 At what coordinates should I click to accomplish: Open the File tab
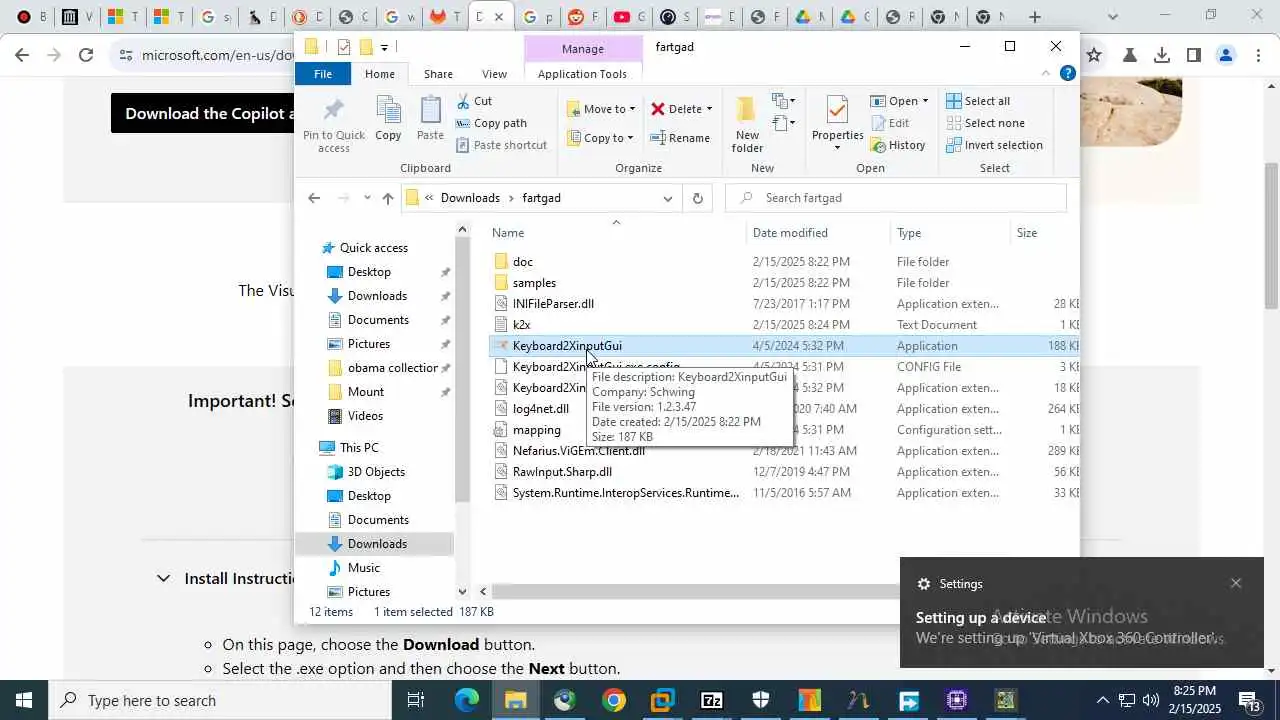323,74
